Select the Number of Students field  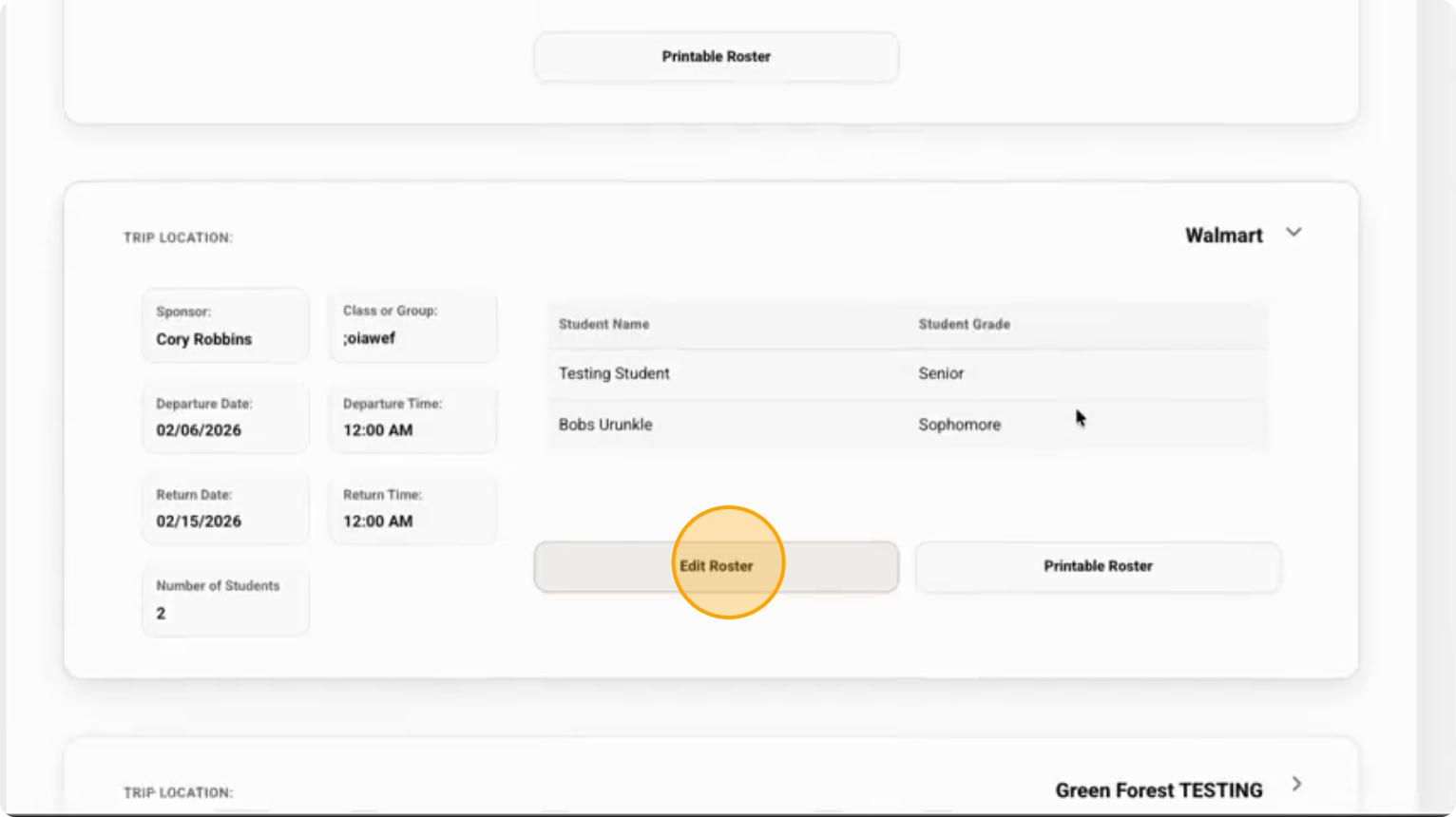(x=224, y=600)
